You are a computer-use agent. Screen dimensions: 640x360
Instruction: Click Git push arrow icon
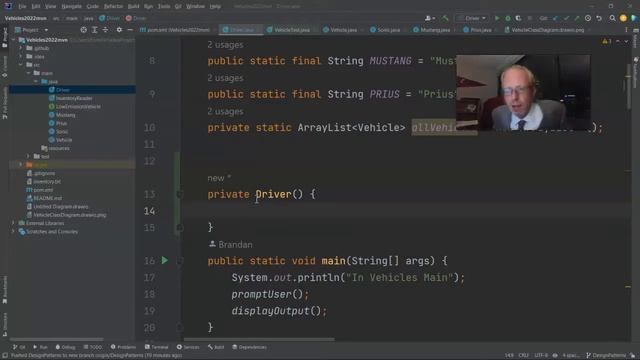[577, 18]
